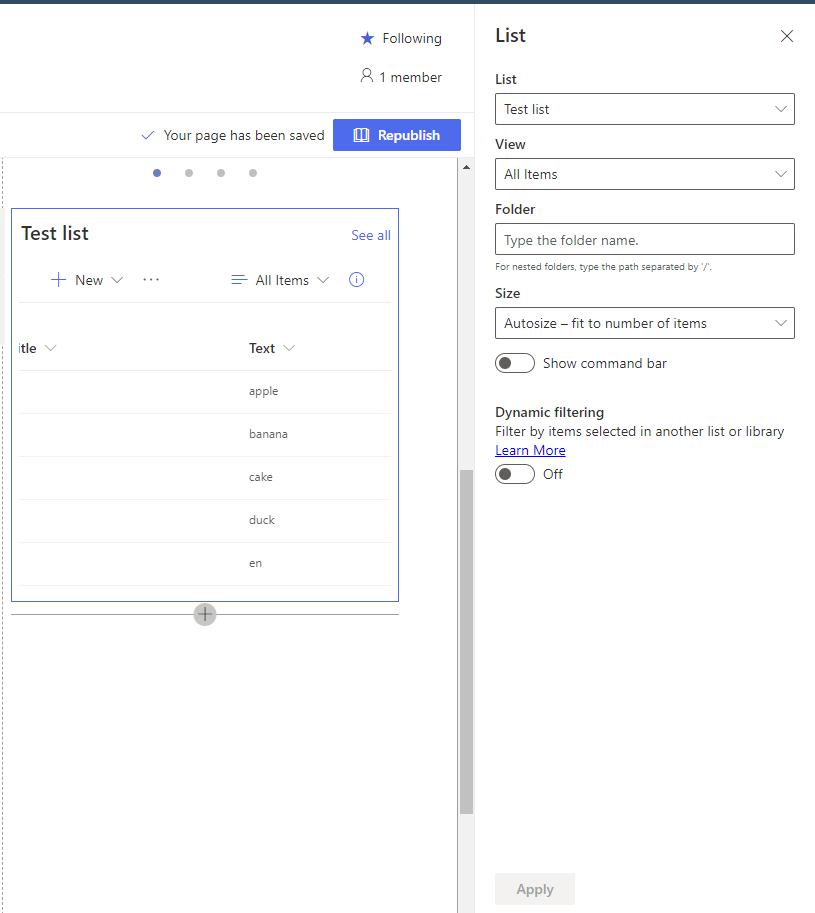Click the Following label text
Screen dimensions: 815x913
(x=412, y=38)
